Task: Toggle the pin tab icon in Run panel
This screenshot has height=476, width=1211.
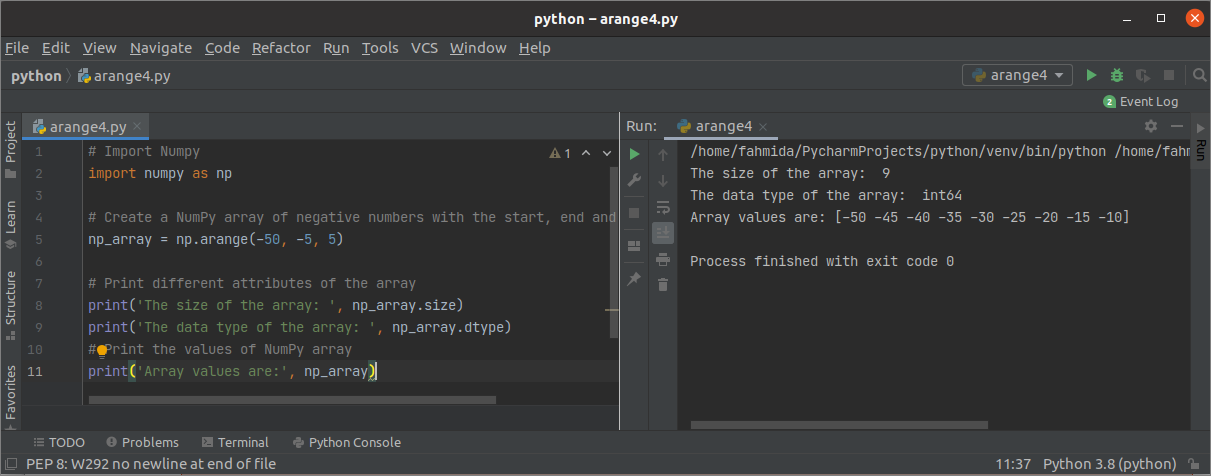Action: (x=634, y=279)
